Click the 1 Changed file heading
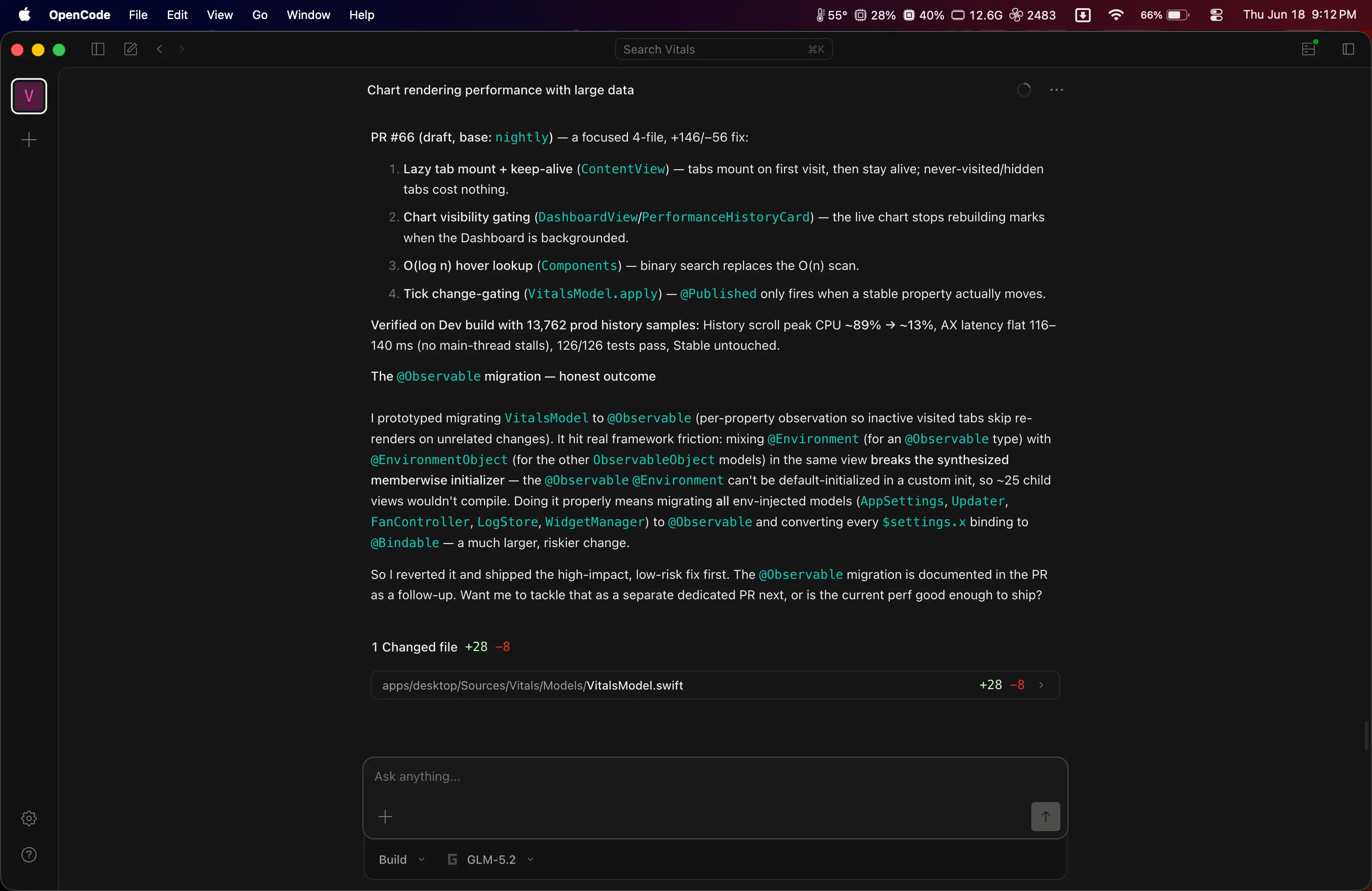This screenshot has width=1372, height=891. [414, 646]
